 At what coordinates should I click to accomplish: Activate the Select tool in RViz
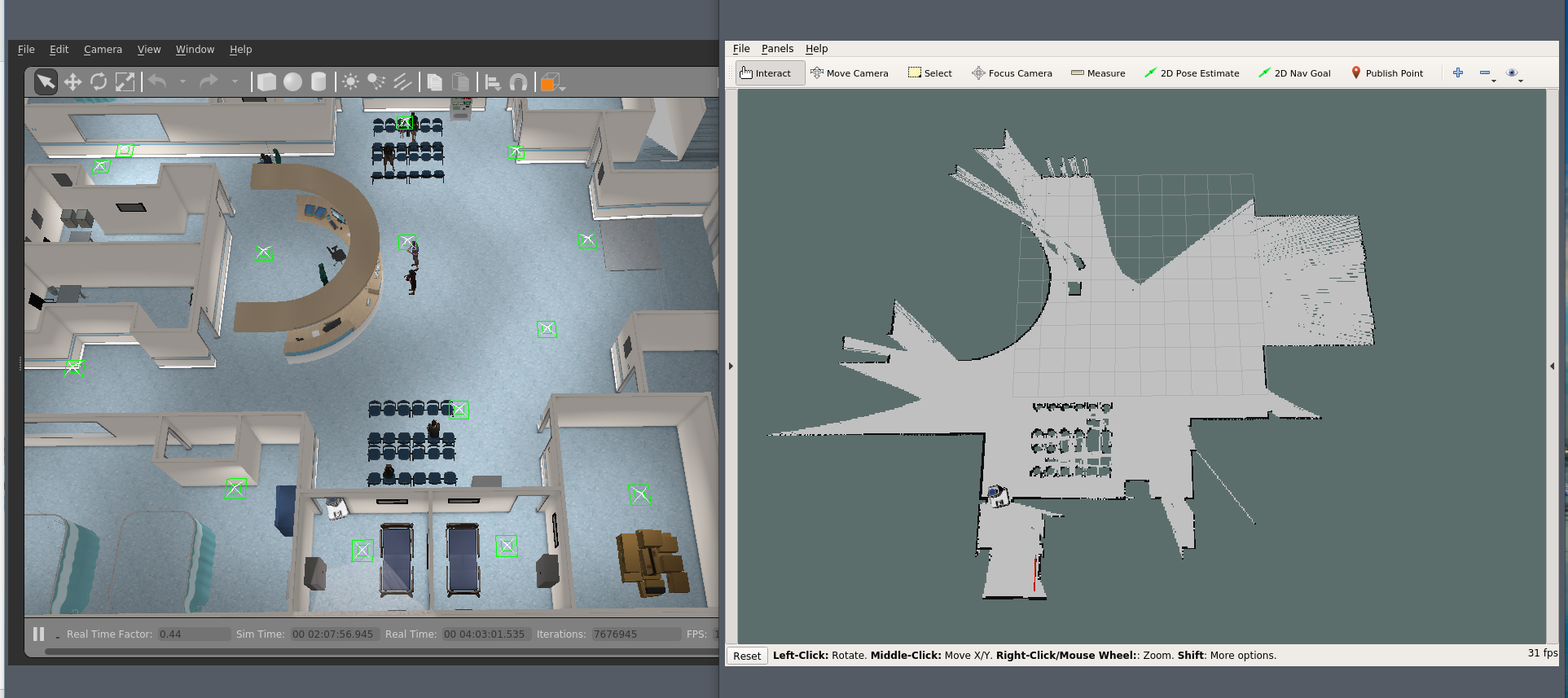[930, 73]
